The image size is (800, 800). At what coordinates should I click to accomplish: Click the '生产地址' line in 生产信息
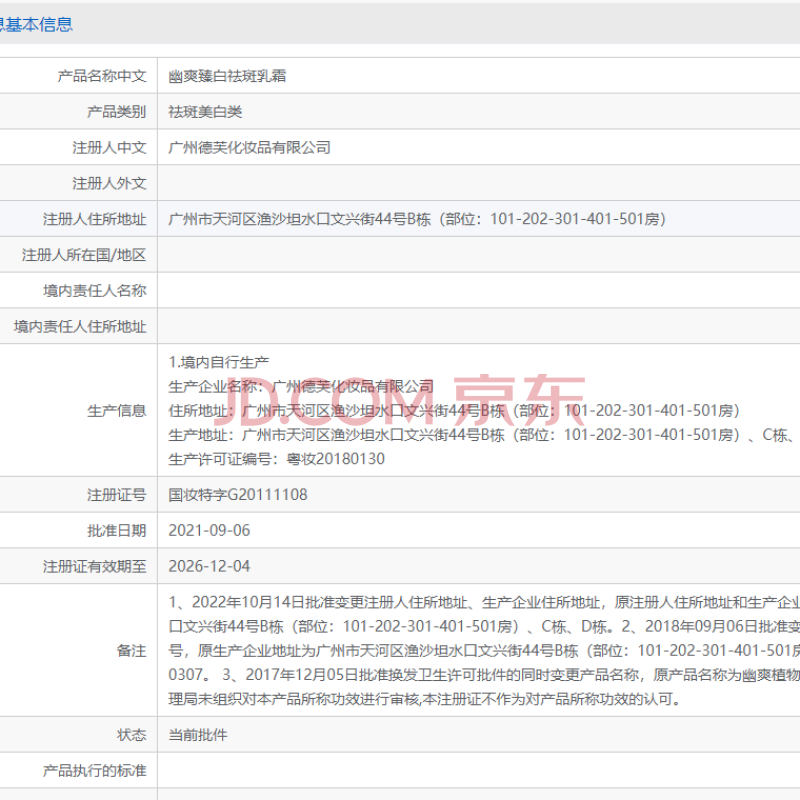(484, 435)
